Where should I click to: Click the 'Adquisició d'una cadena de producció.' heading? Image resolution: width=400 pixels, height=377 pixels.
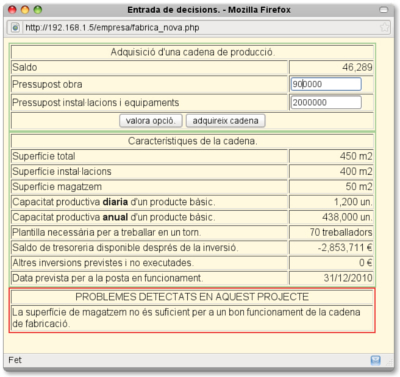click(193, 52)
